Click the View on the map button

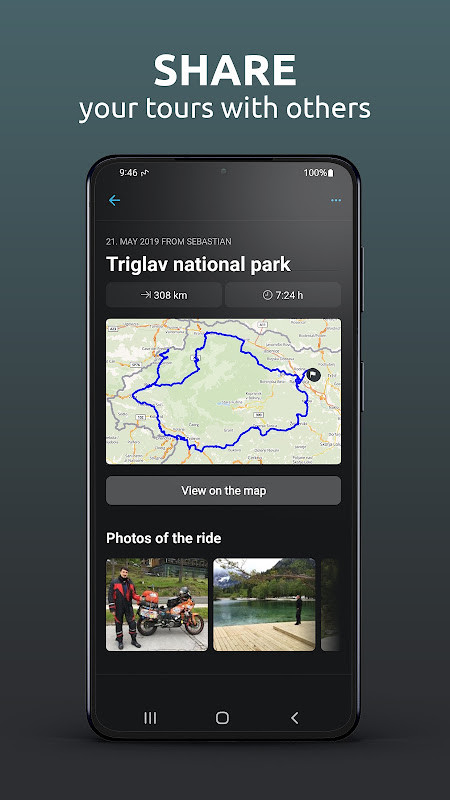223,491
